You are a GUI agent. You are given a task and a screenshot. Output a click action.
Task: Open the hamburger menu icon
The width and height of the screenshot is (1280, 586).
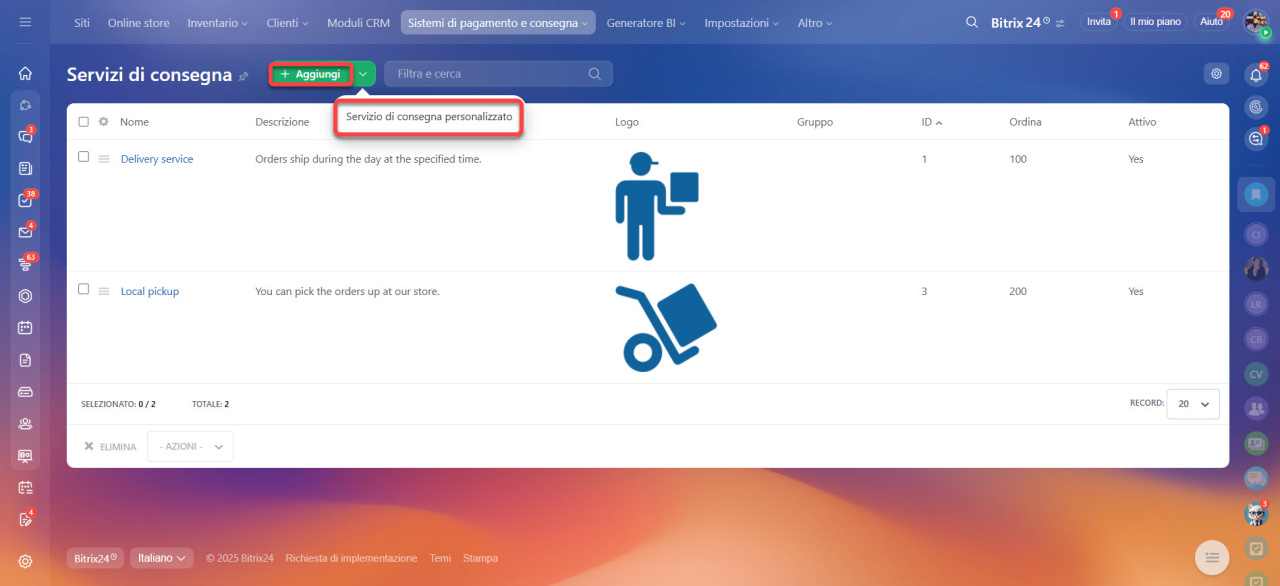click(x=25, y=22)
